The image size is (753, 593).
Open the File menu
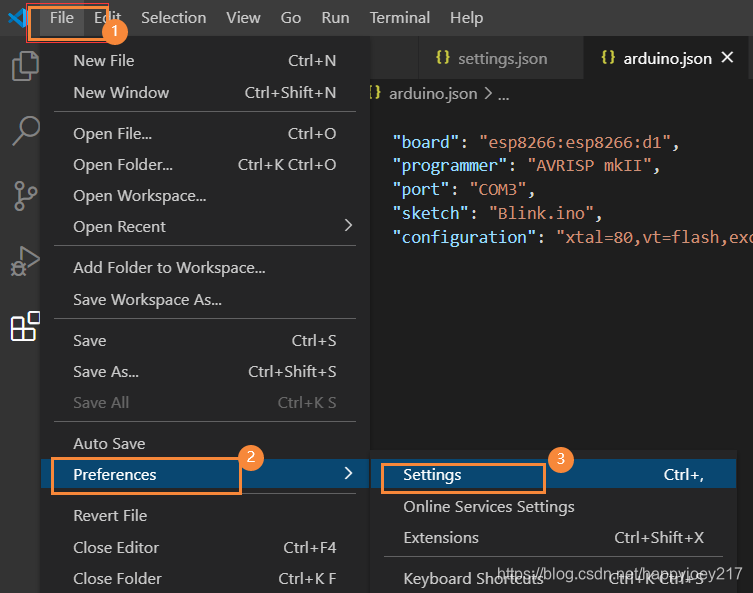(61, 18)
